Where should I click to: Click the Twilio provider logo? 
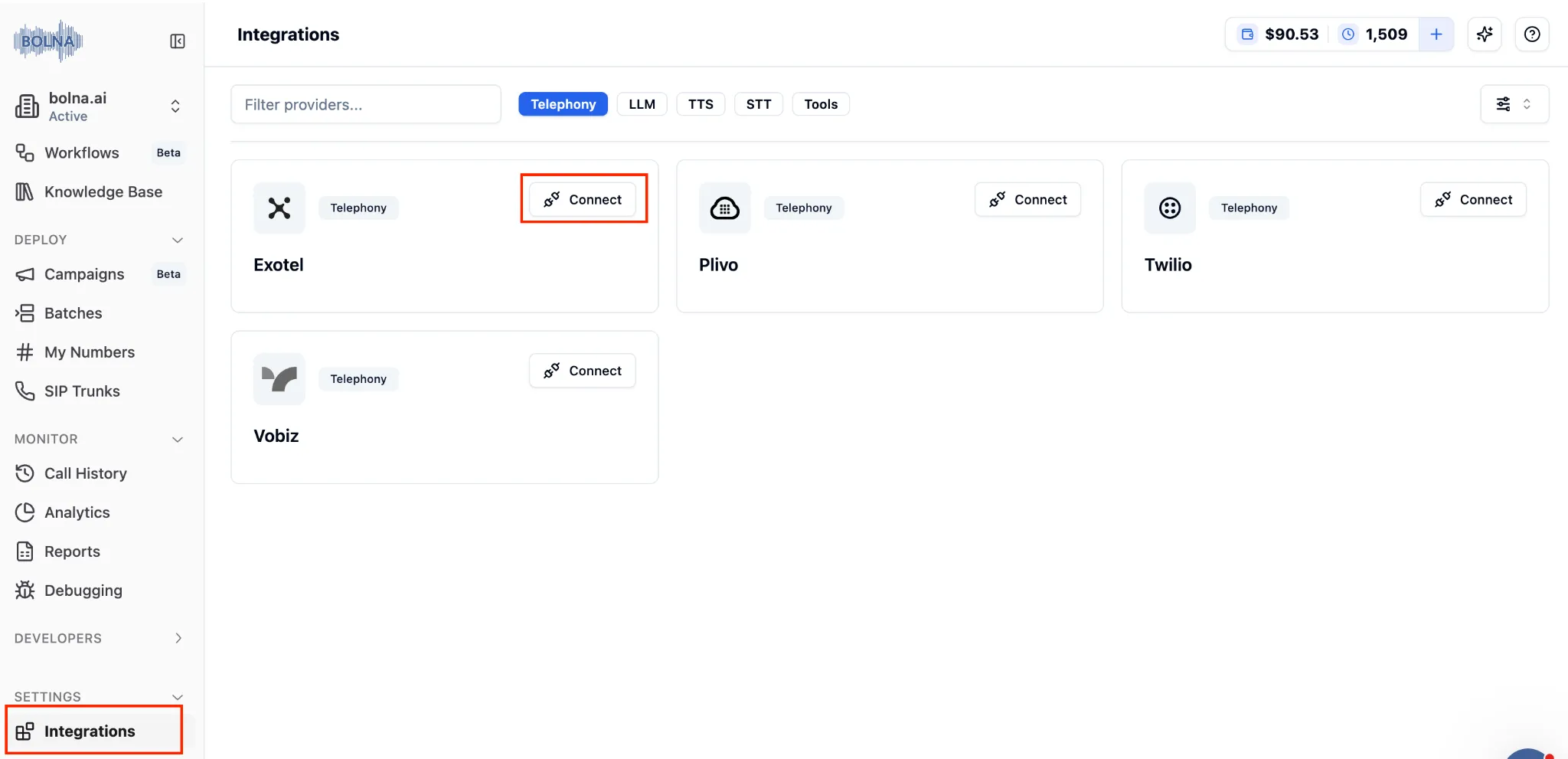pyautogui.click(x=1170, y=208)
